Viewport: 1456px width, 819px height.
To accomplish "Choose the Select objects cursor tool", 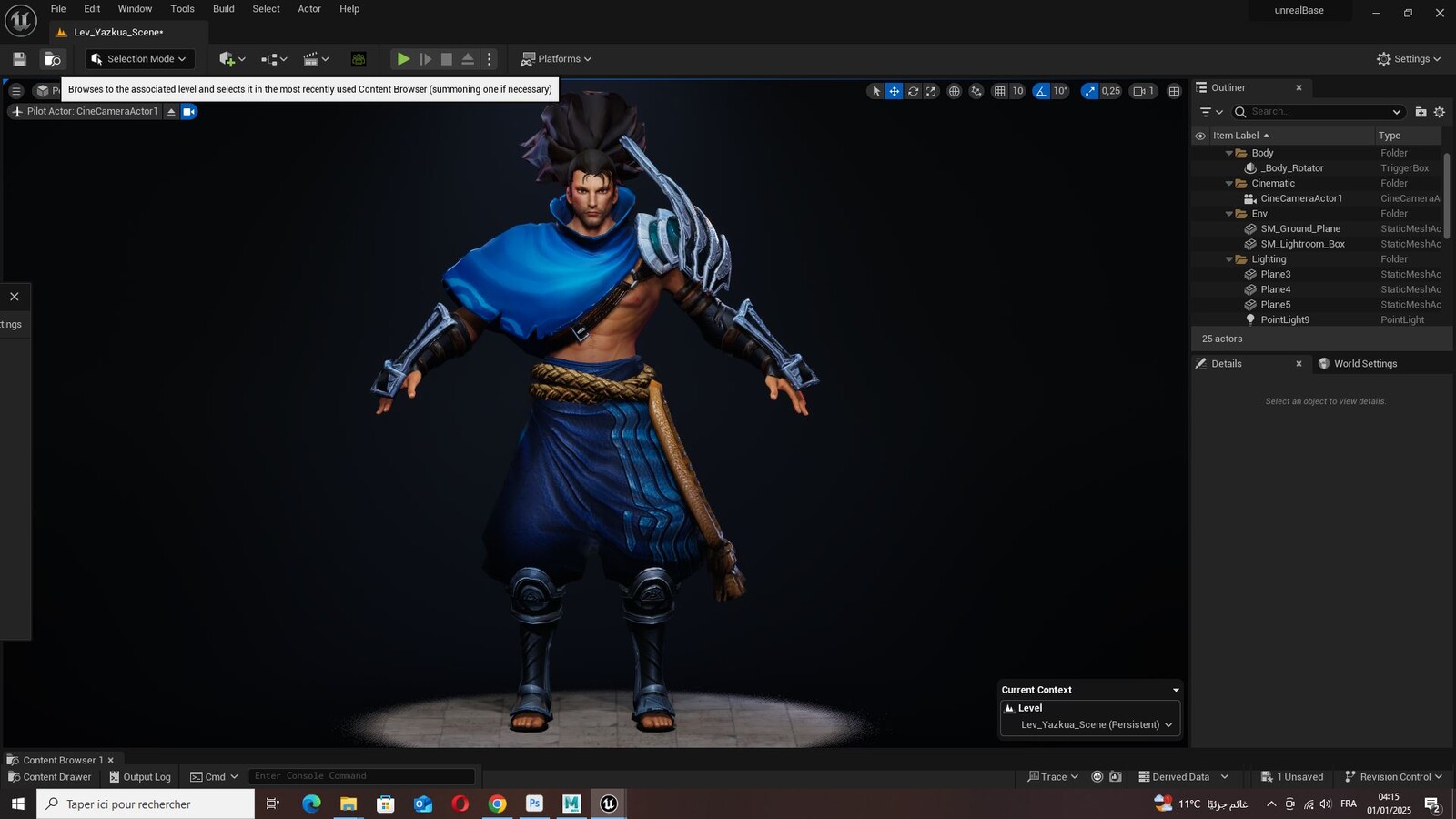I will pos(876,91).
